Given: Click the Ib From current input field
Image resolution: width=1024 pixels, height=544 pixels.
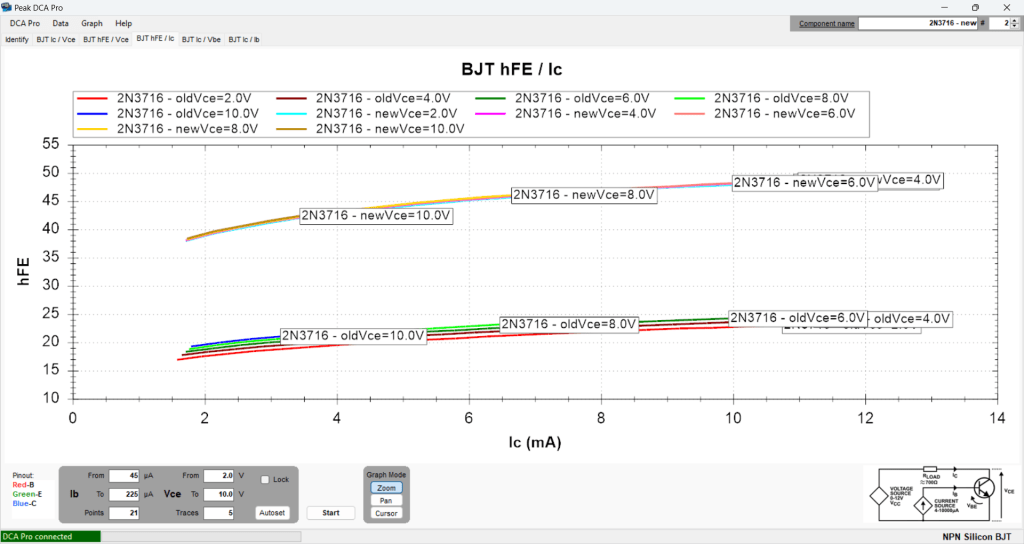Looking at the screenshot, I should 125,476.
